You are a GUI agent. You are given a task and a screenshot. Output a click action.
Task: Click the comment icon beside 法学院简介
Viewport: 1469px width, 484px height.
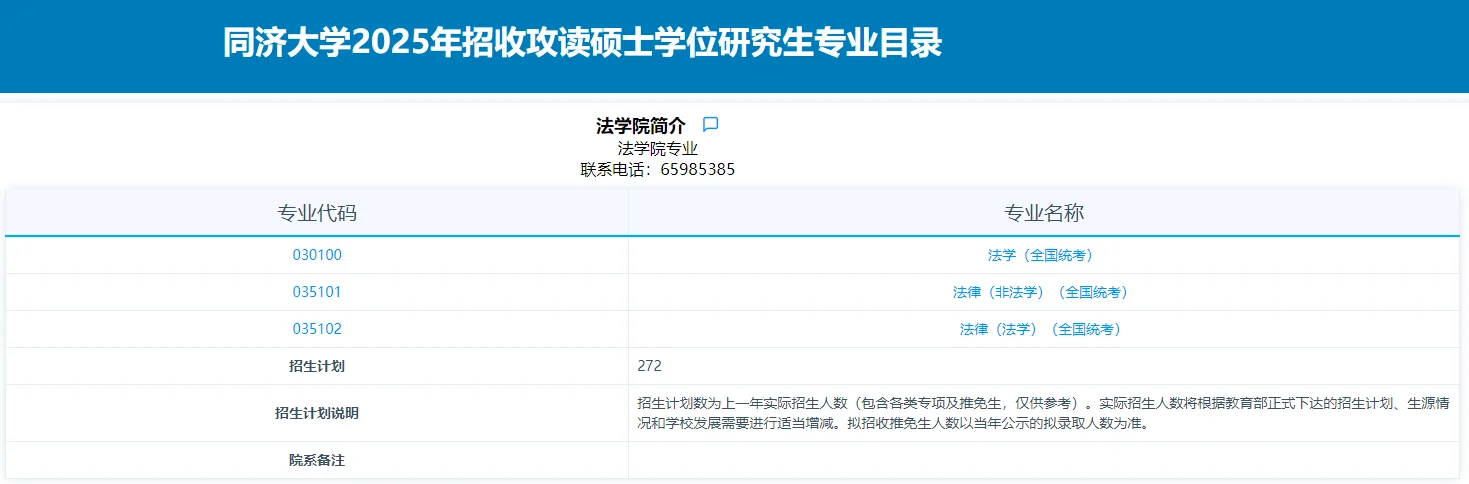coord(711,125)
